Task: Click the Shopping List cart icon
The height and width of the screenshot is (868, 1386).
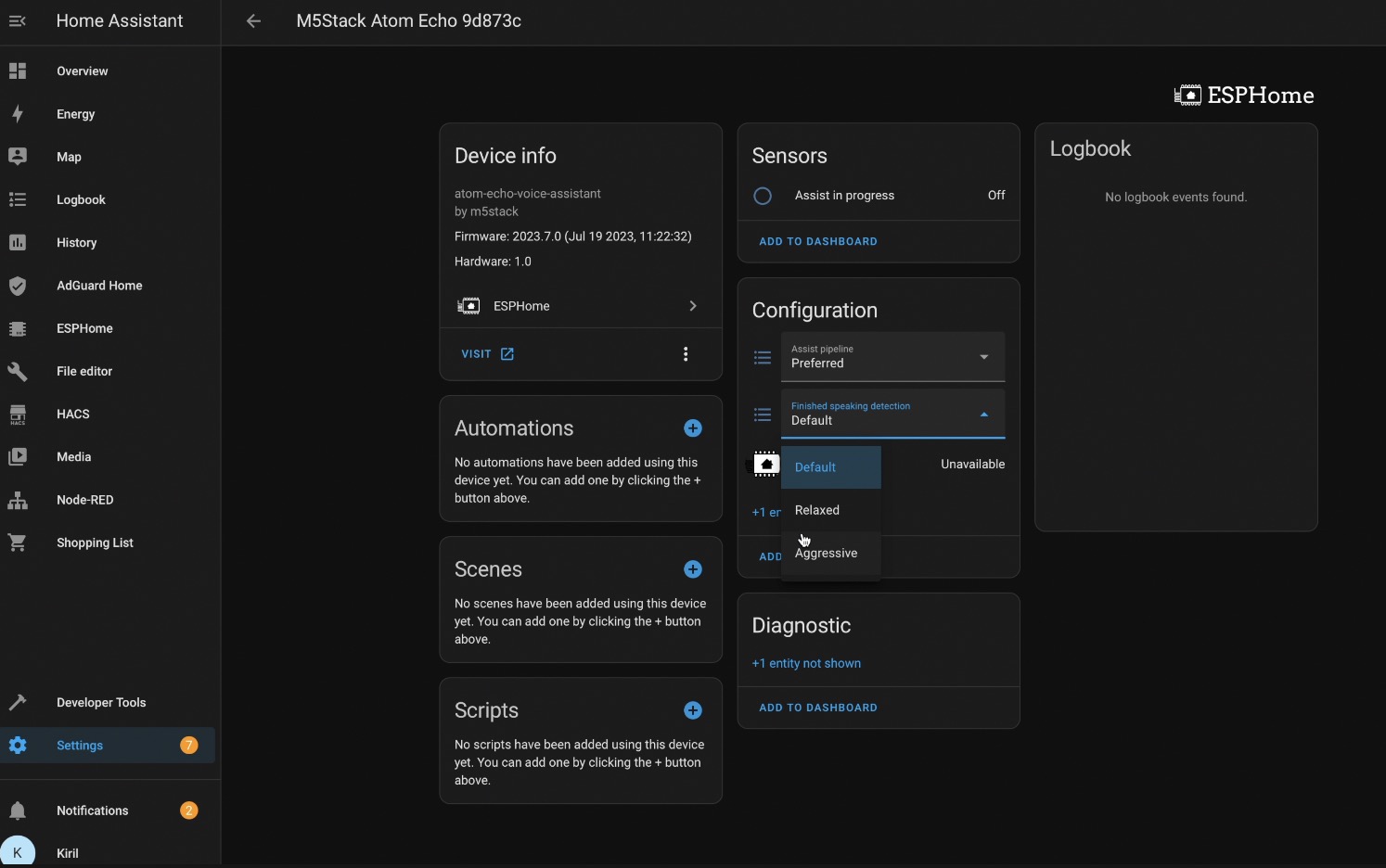Action: click(x=18, y=542)
